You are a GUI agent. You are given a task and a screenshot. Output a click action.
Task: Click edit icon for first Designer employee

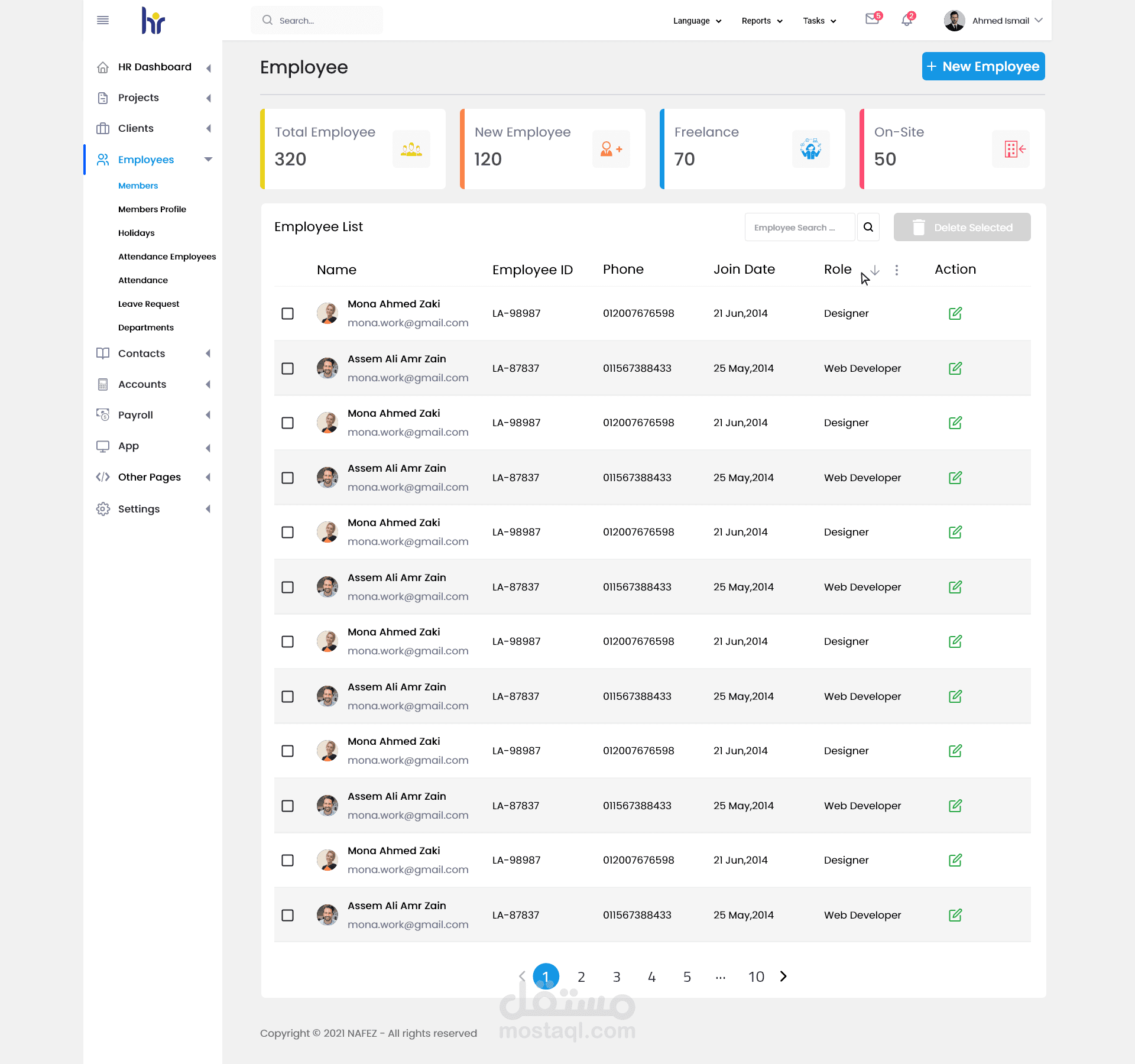[x=955, y=313]
